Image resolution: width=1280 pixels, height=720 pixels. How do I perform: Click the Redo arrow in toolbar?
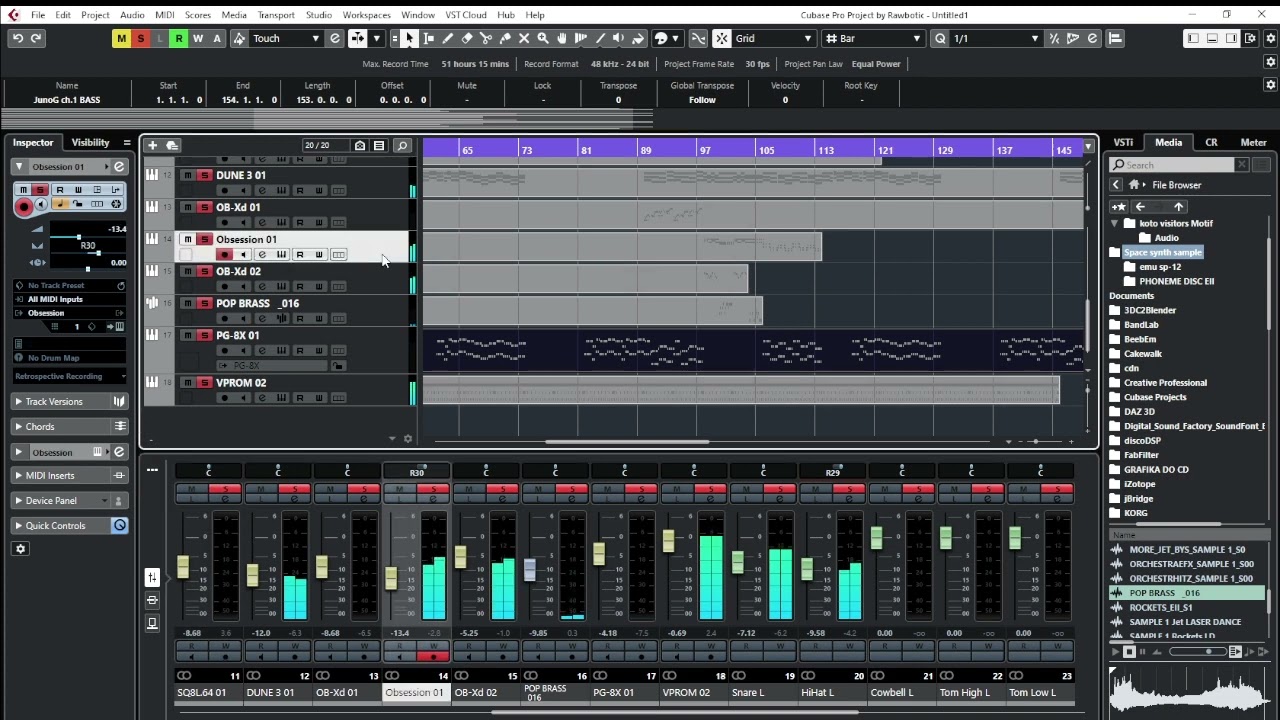(x=36, y=38)
